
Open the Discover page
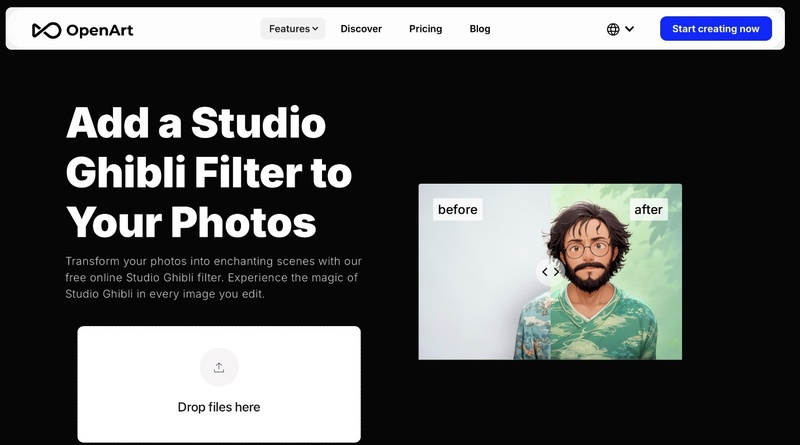click(361, 29)
